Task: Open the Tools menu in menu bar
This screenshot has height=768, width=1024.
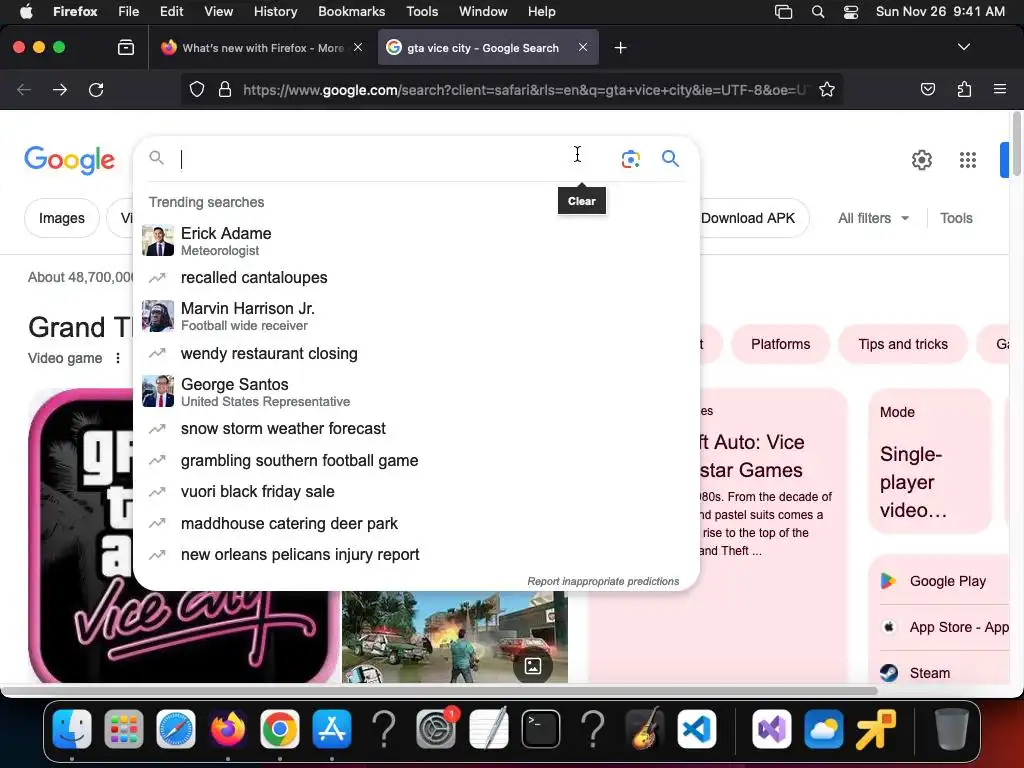Action: click(x=422, y=12)
